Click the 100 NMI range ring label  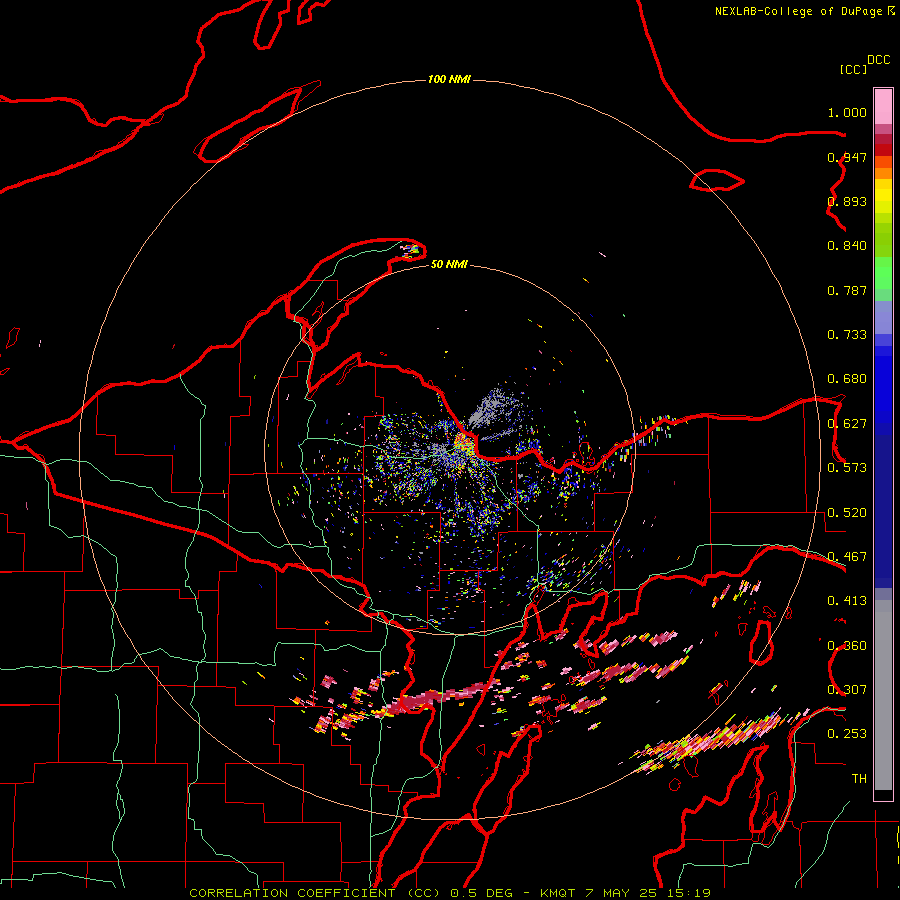tap(449, 79)
